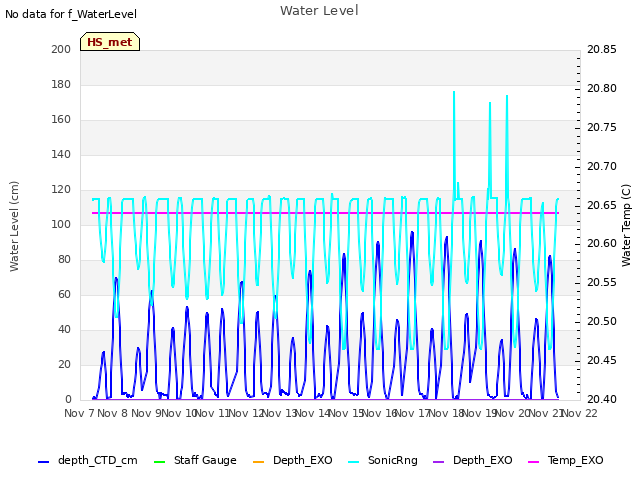Toggle orange Depth_EXO legend entry

293,460
